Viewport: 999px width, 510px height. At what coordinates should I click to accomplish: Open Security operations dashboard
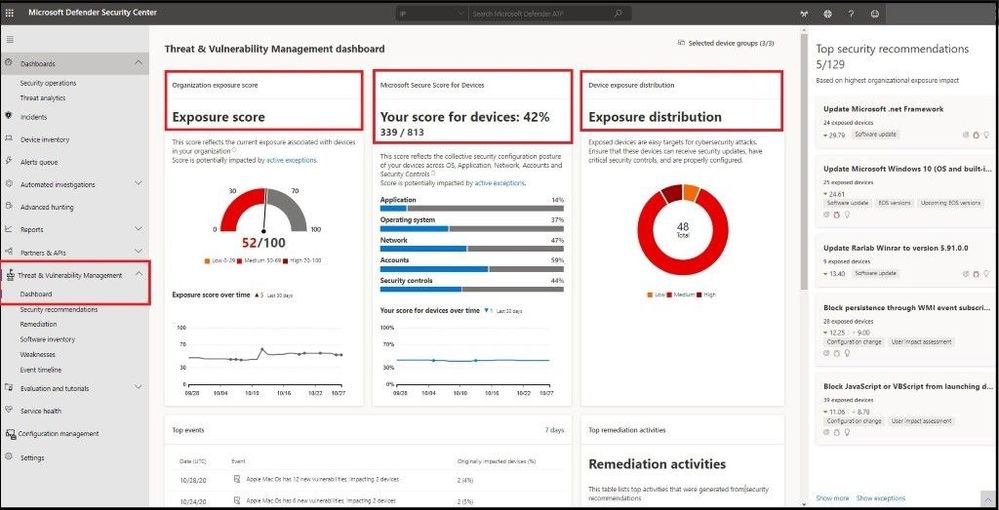coord(48,83)
